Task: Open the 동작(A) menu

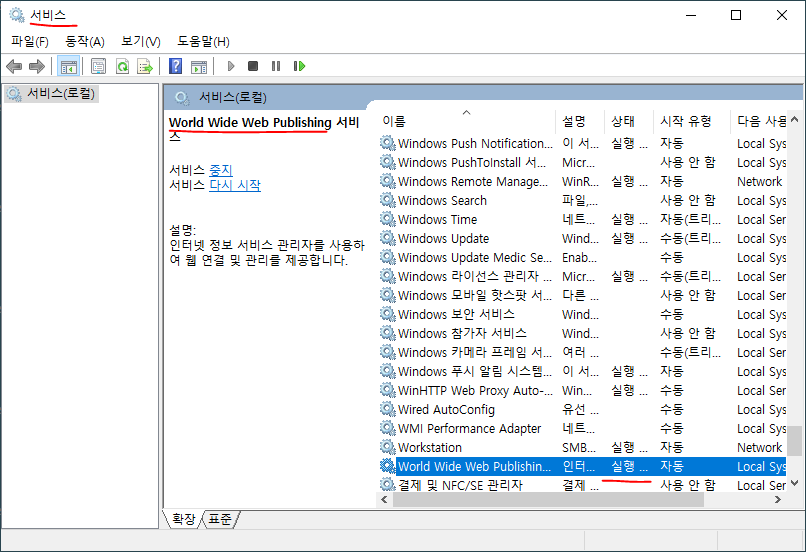Action: (85, 42)
